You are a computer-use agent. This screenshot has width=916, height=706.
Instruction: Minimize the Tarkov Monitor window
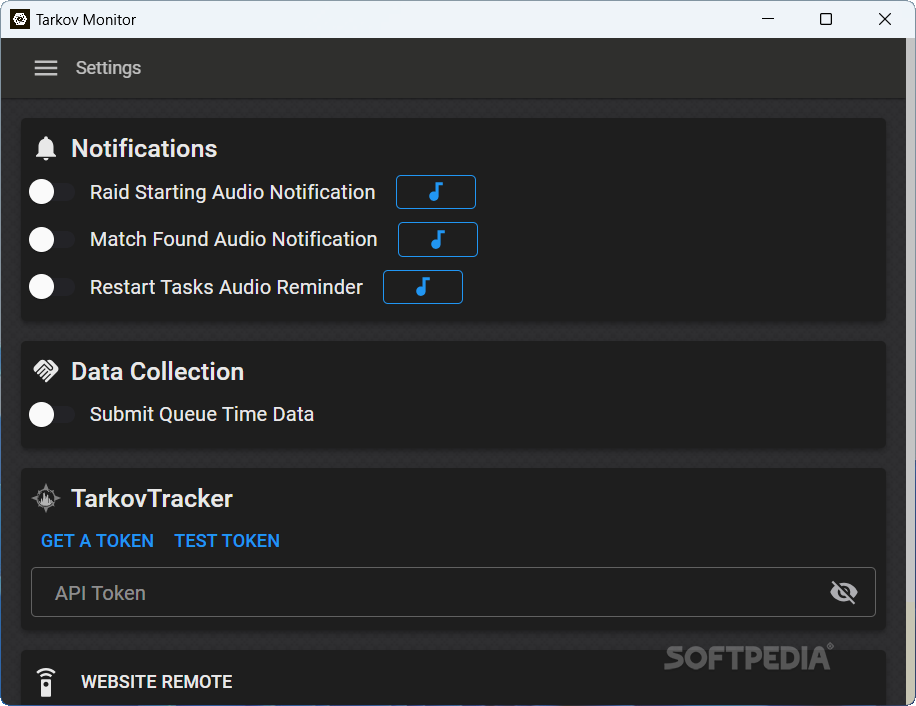768,19
